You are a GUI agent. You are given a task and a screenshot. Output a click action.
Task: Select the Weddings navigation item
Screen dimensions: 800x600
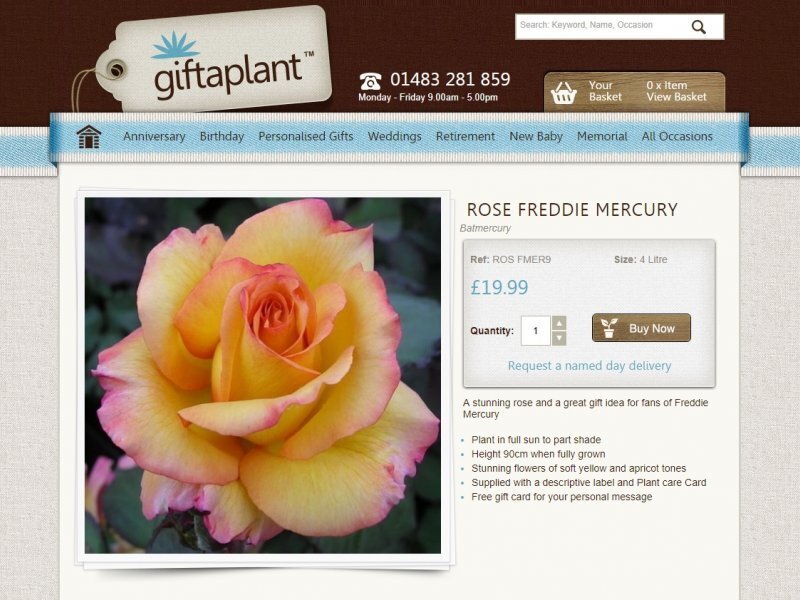point(394,137)
